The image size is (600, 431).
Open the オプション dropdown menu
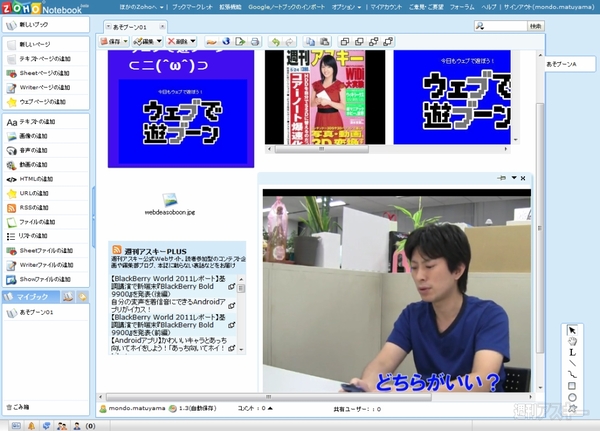tap(346, 7)
